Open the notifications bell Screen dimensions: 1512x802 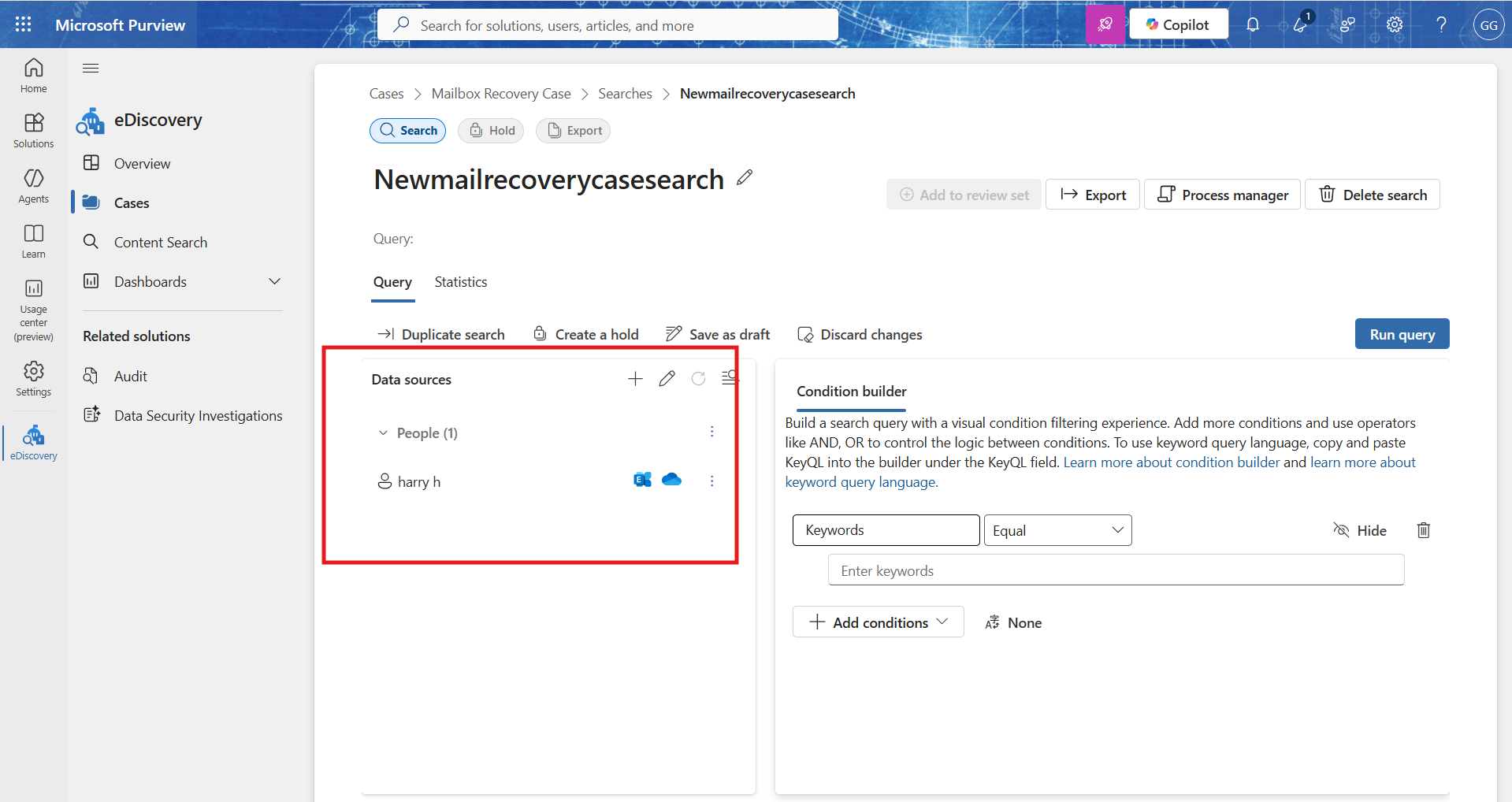point(1253,24)
